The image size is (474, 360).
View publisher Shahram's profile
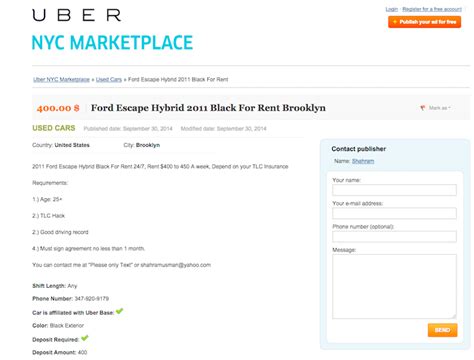click(363, 161)
